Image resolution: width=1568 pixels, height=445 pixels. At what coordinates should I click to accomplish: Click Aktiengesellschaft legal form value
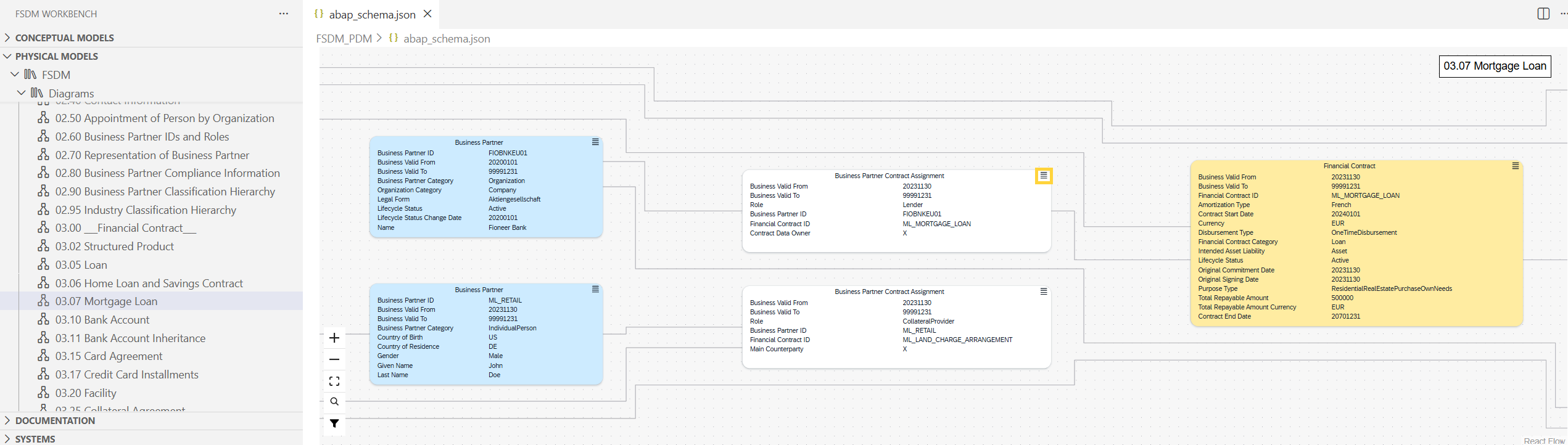(x=514, y=199)
